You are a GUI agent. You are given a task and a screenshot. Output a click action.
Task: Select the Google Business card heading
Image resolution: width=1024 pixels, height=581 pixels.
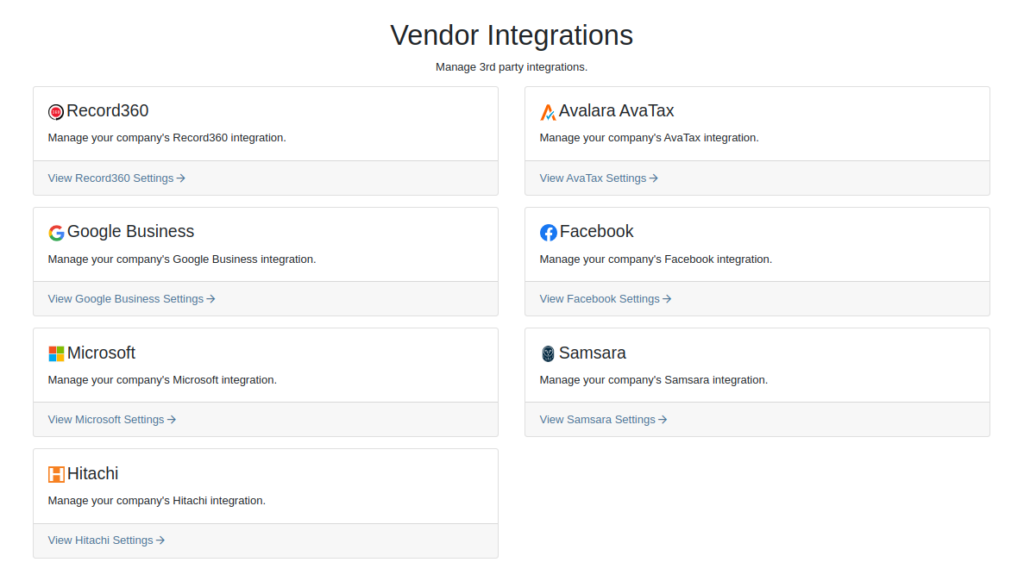[131, 232]
